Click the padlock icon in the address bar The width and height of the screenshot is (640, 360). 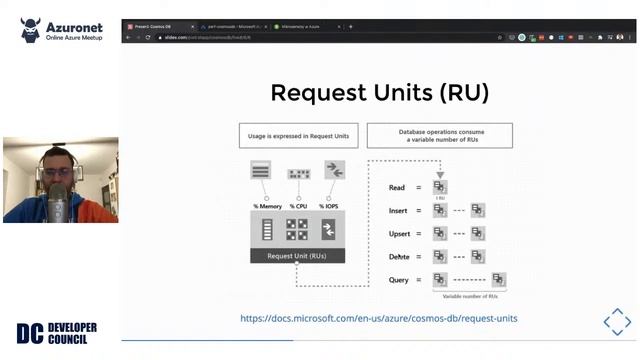[x=160, y=38]
